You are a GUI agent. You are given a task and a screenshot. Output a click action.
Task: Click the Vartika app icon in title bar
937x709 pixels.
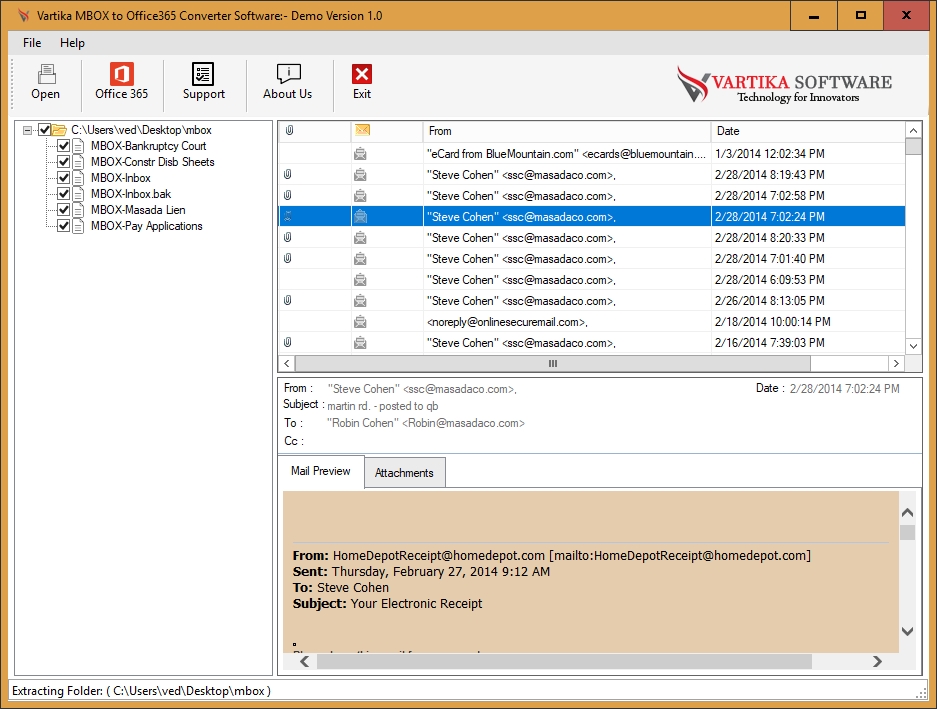pos(23,16)
